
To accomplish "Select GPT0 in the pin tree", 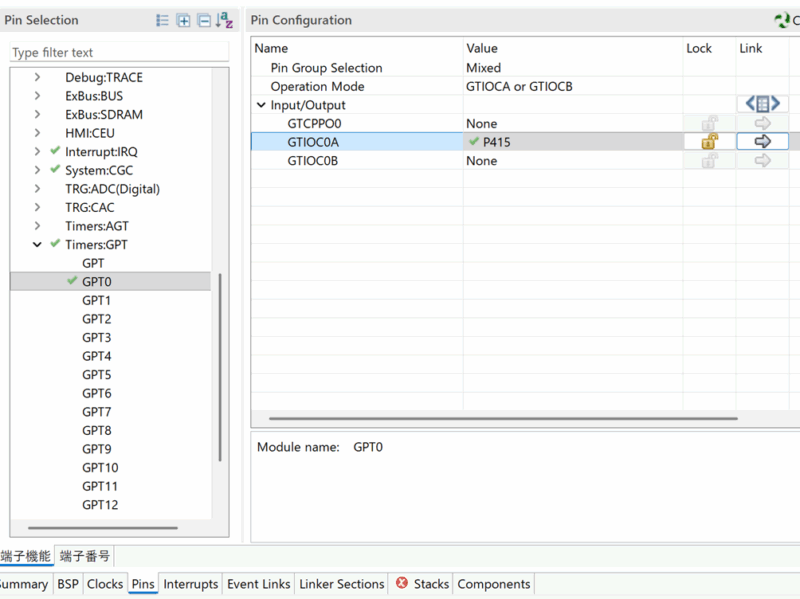I will pyautogui.click(x=96, y=282).
